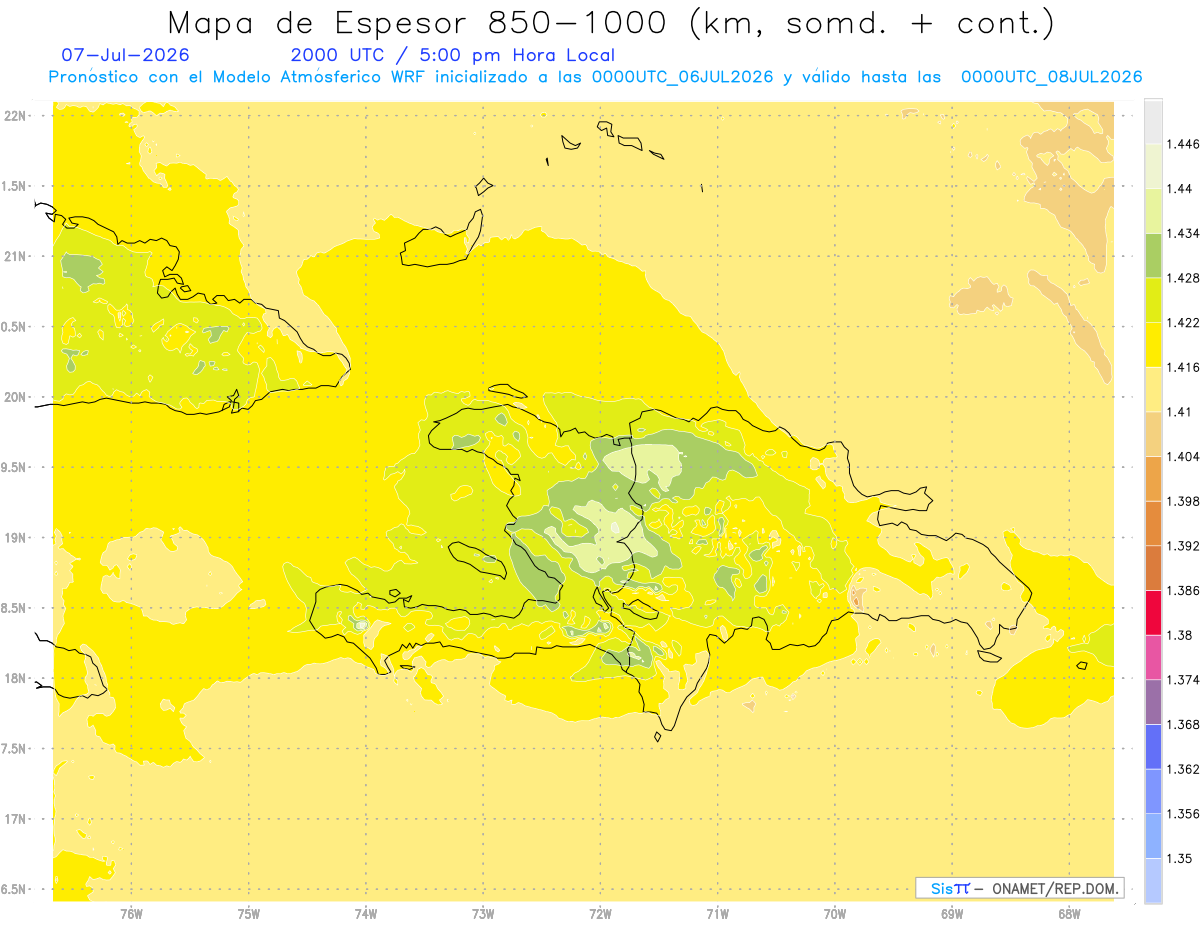Select the '19N' latitude label
Image resolution: width=1200 pixels, height=927 pixels.
(x=14, y=537)
